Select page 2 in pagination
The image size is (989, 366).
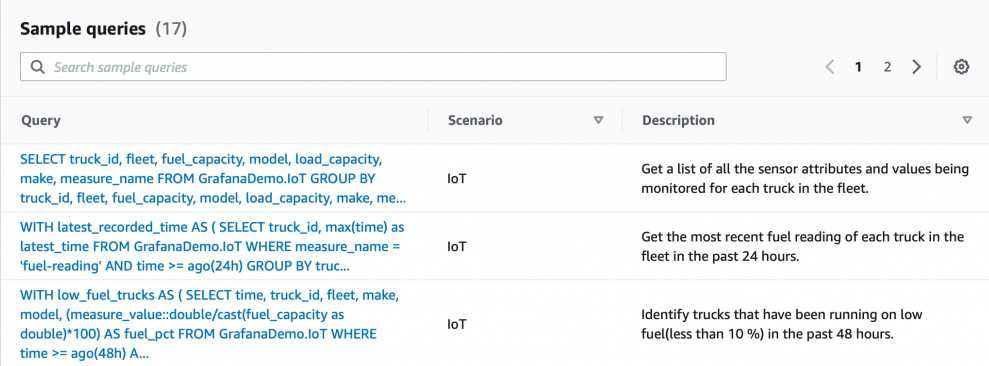(887, 67)
